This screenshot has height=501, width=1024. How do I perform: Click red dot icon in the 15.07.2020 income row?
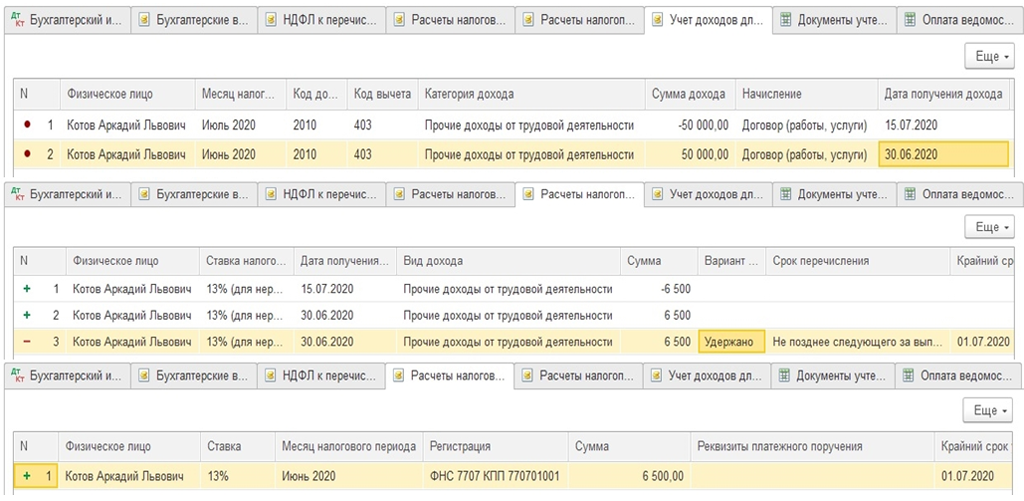click(x=28, y=125)
